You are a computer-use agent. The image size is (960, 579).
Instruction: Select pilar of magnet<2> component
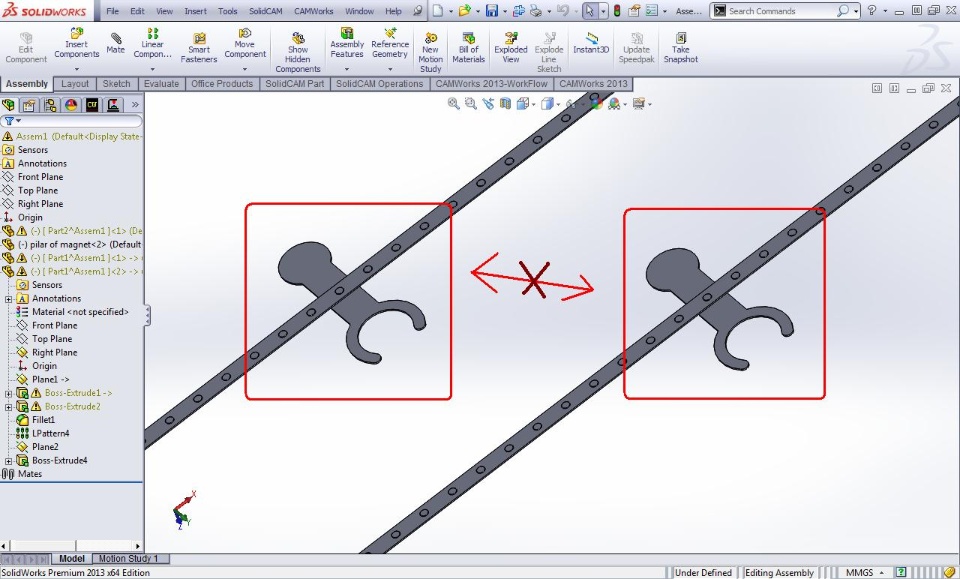click(72, 244)
